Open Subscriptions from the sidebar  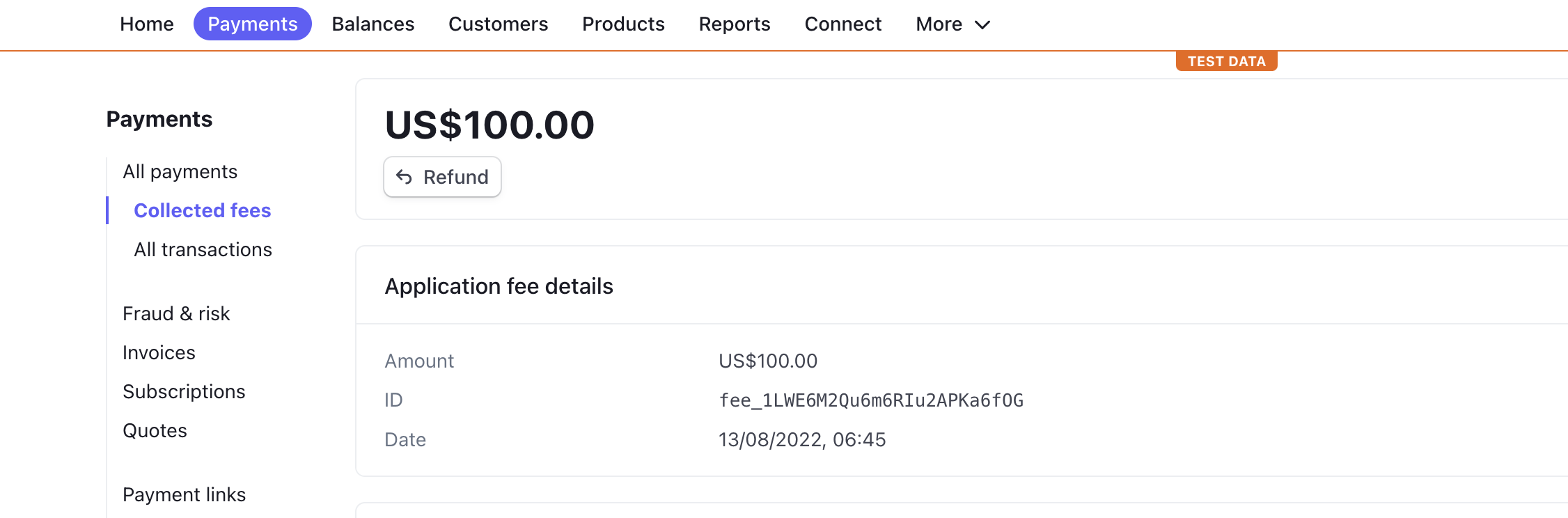click(x=184, y=391)
